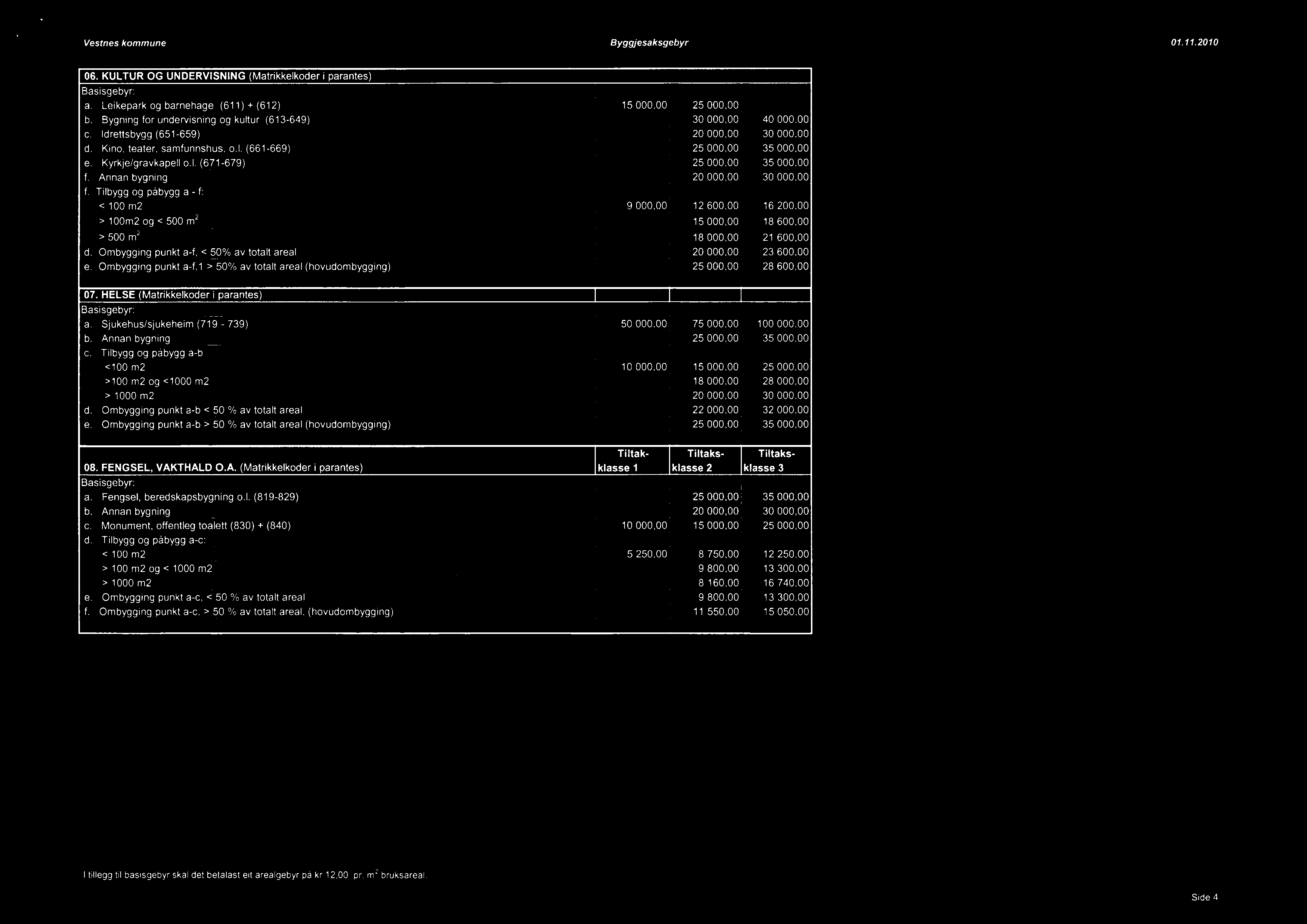Image resolution: width=1307 pixels, height=924 pixels.
Task: Click the 'Byggjesaksgebyr' page title
Action: (x=650, y=43)
